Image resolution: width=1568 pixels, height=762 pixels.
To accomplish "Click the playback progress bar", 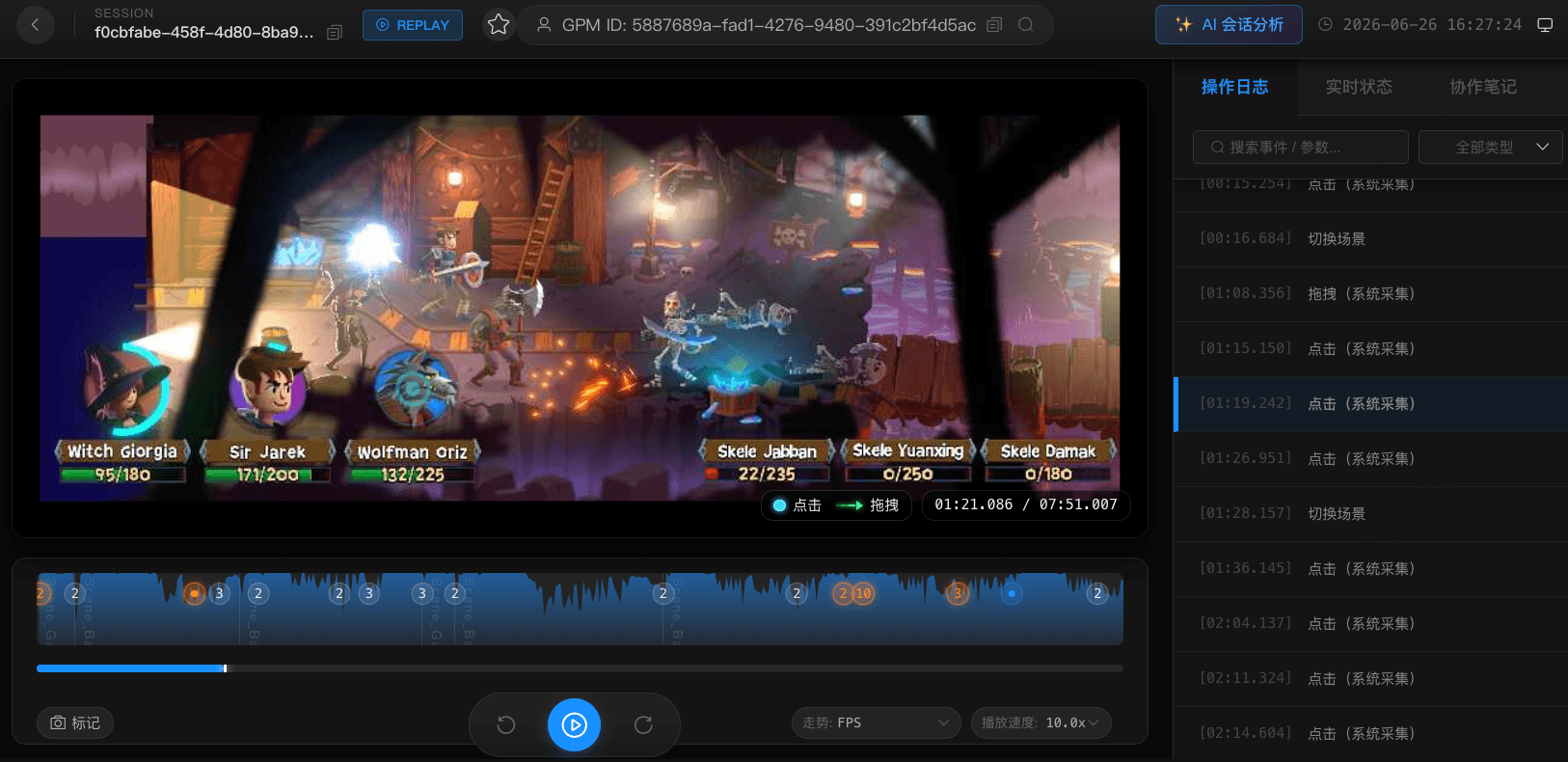I will [580, 668].
